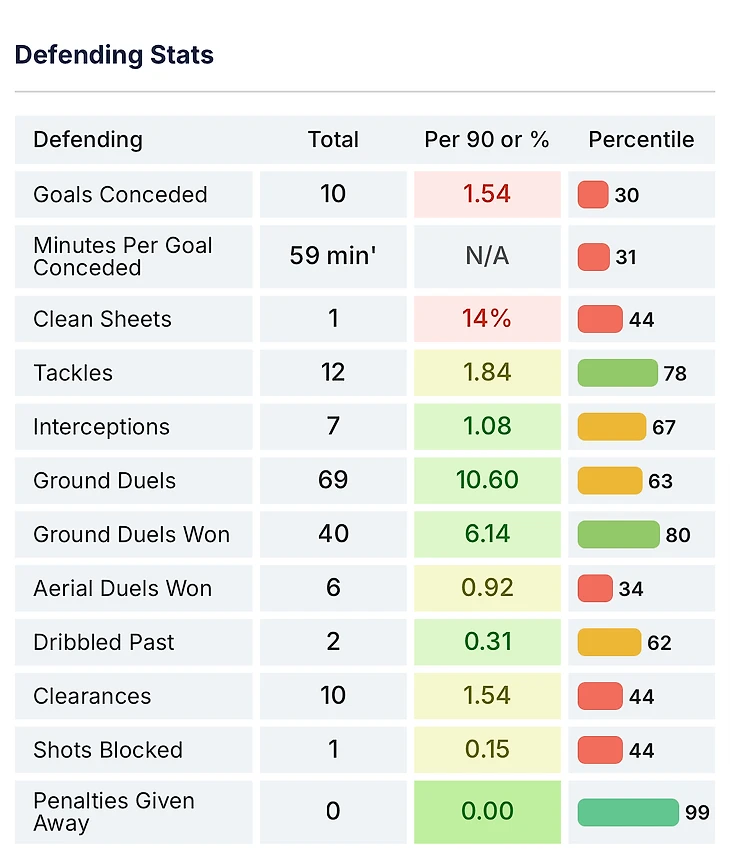Click the green Ground Duels Won percentile bar

tap(619, 534)
